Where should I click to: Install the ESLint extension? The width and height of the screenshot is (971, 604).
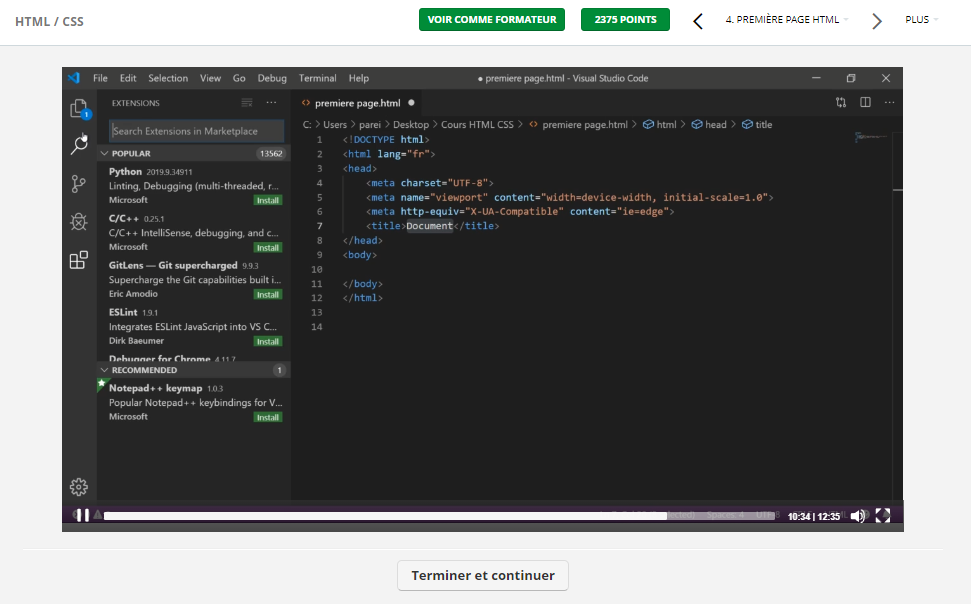(268, 341)
